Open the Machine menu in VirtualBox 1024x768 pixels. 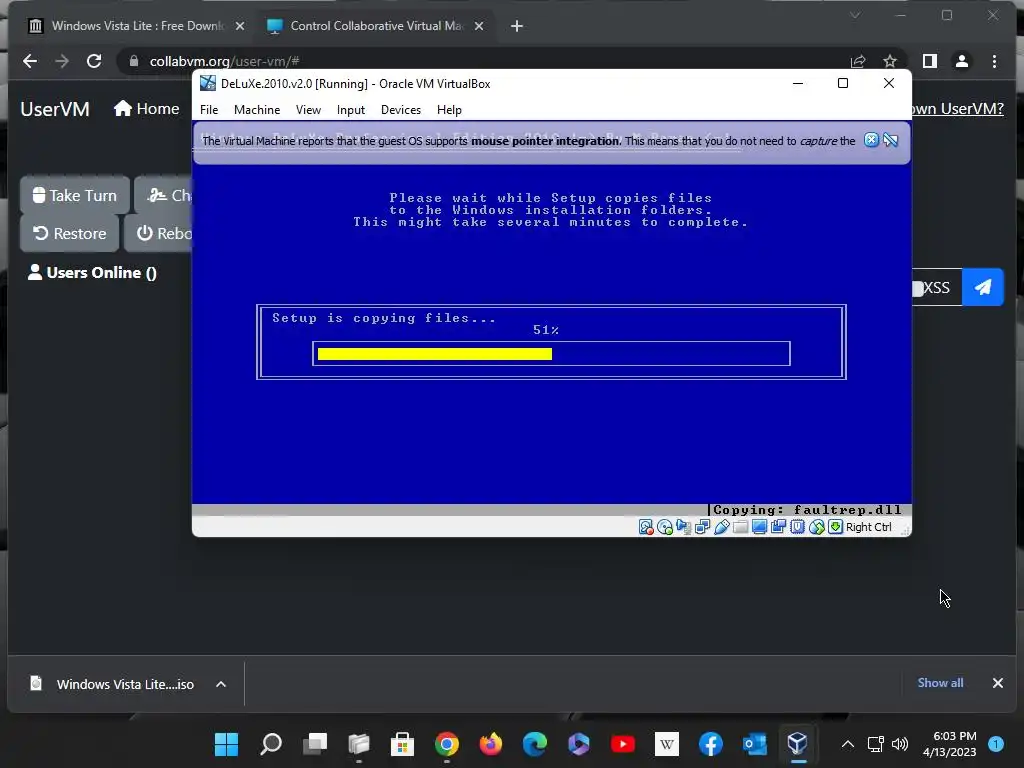[257, 110]
